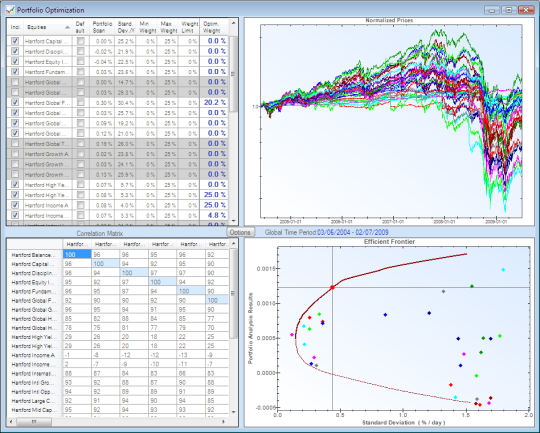This screenshot has width=540, height=433.
Task: Select Hartford Balance row label in Correlation Matrix
Action: point(34,255)
